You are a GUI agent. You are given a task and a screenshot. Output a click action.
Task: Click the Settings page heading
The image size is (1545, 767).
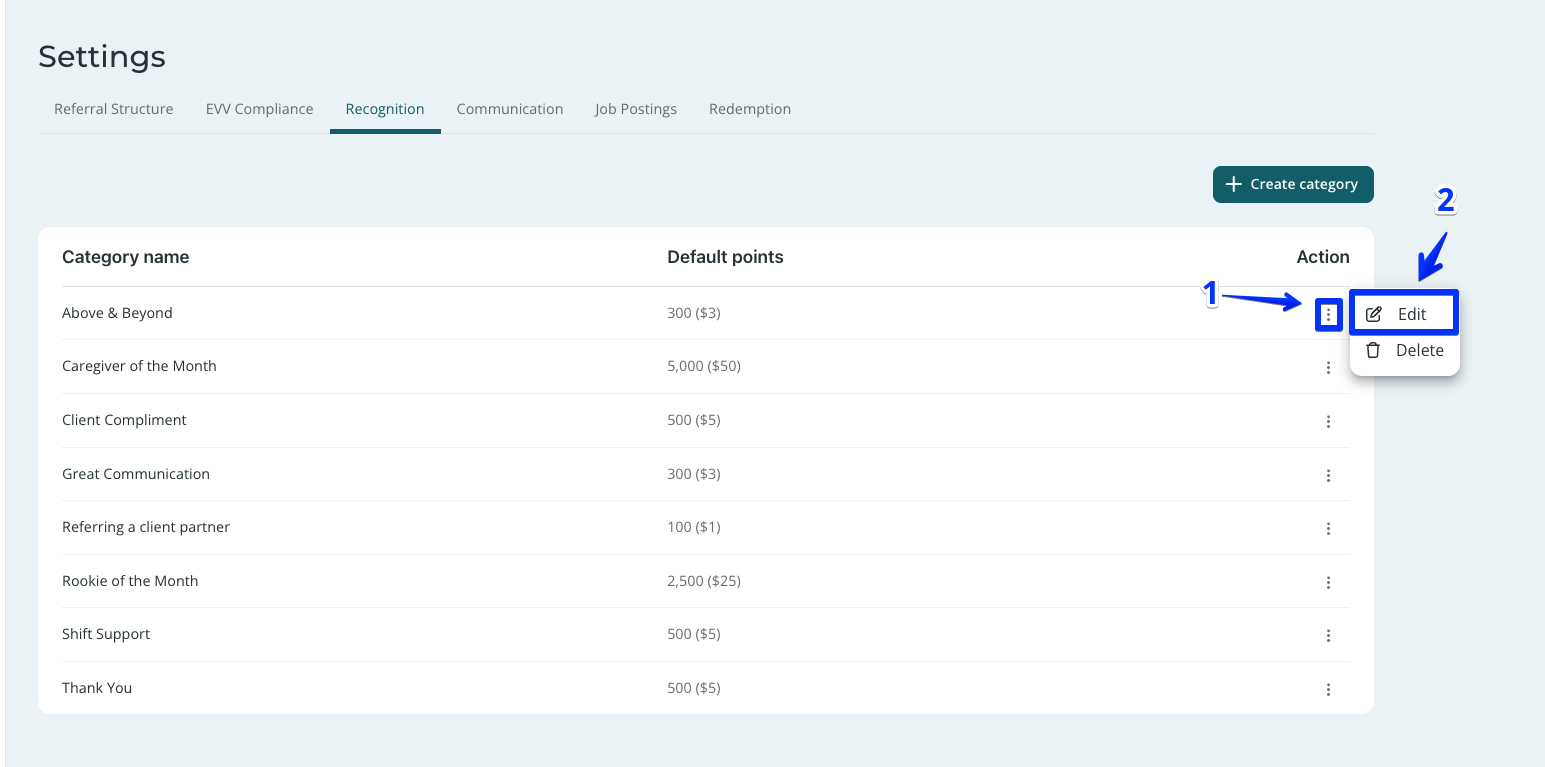point(102,57)
